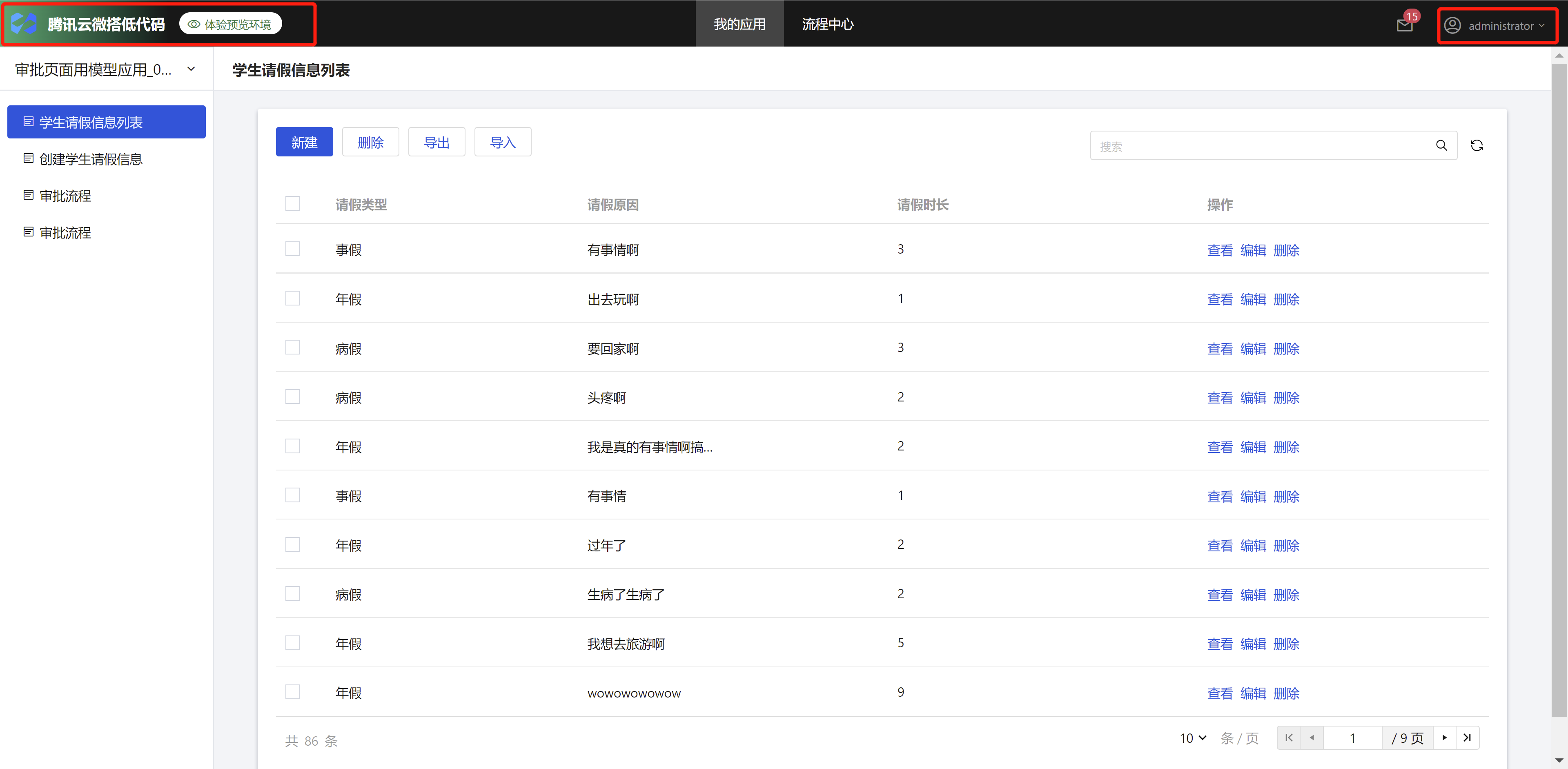Toggle the select-all header checkbox

point(293,204)
